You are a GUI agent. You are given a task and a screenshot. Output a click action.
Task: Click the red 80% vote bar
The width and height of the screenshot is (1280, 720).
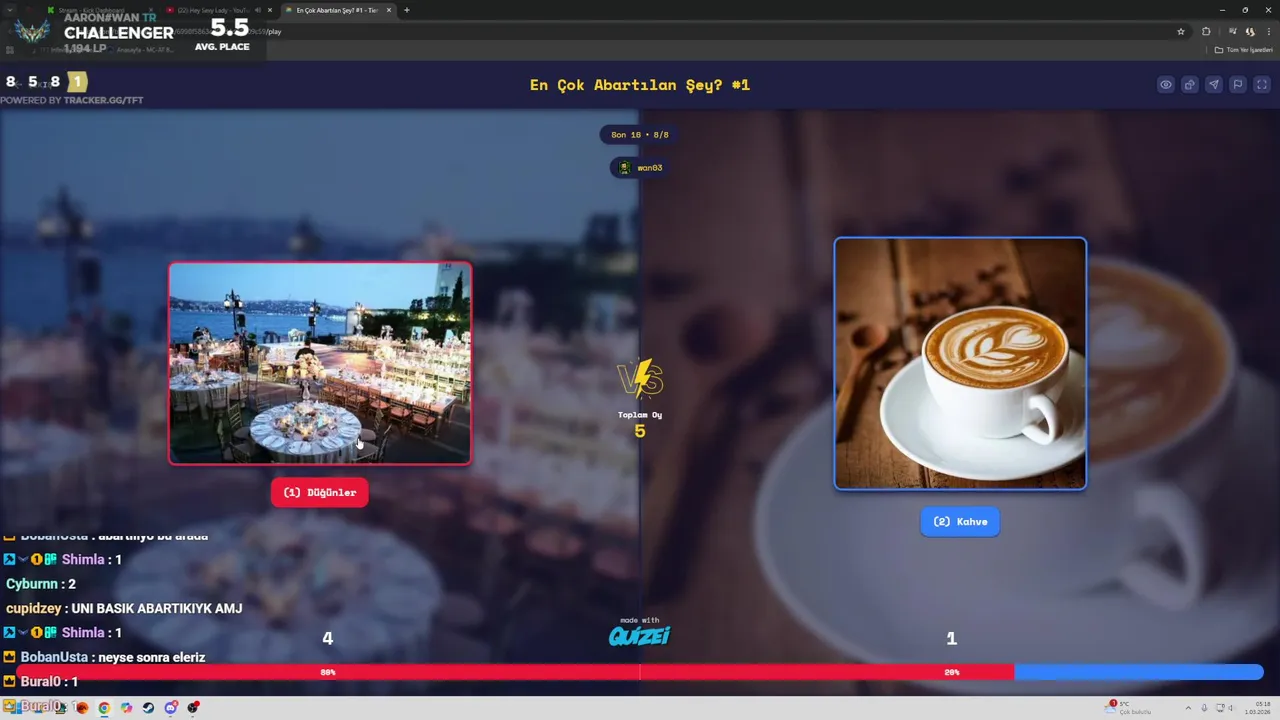[x=515, y=672]
